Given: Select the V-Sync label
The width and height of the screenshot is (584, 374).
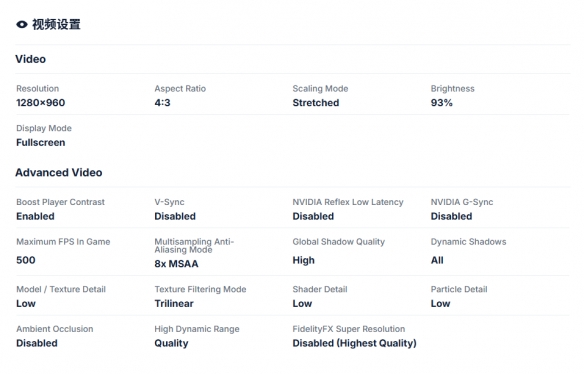Looking at the screenshot, I should tap(169, 202).
